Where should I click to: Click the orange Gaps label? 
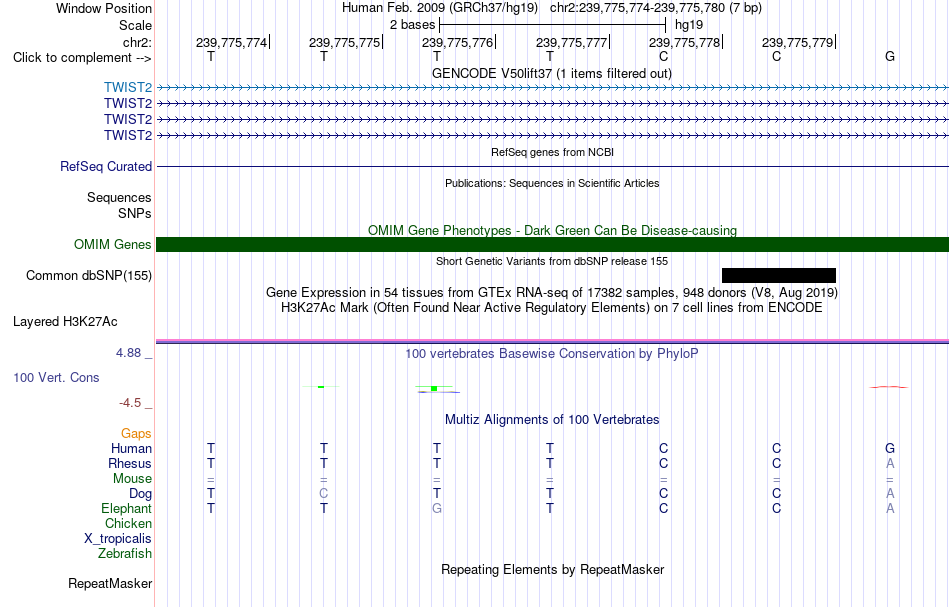(136, 434)
